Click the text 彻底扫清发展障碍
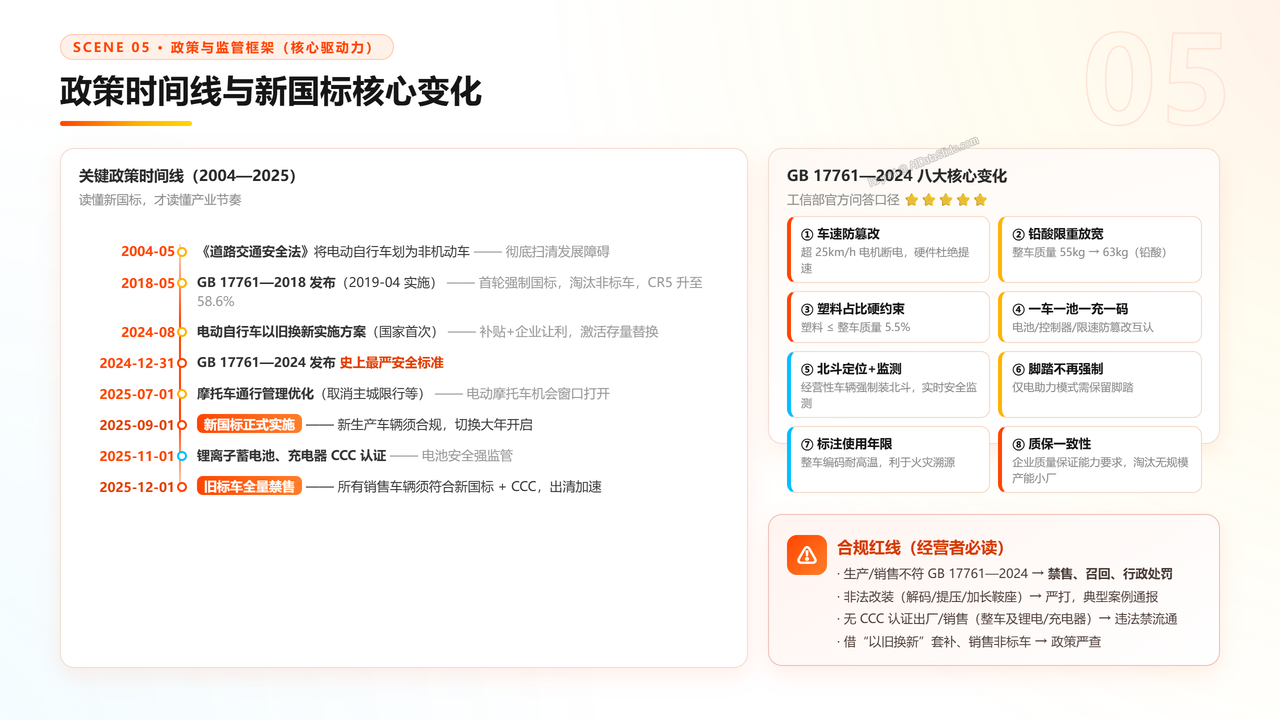 [x=557, y=252]
